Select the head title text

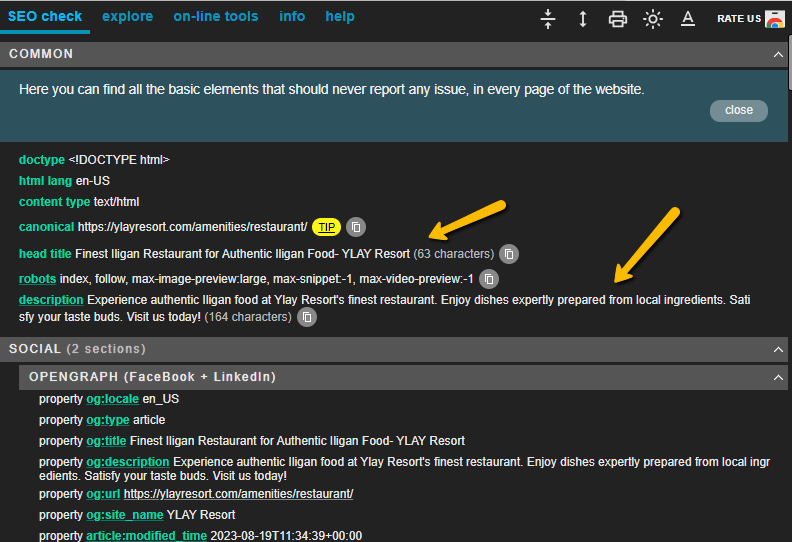(x=242, y=254)
